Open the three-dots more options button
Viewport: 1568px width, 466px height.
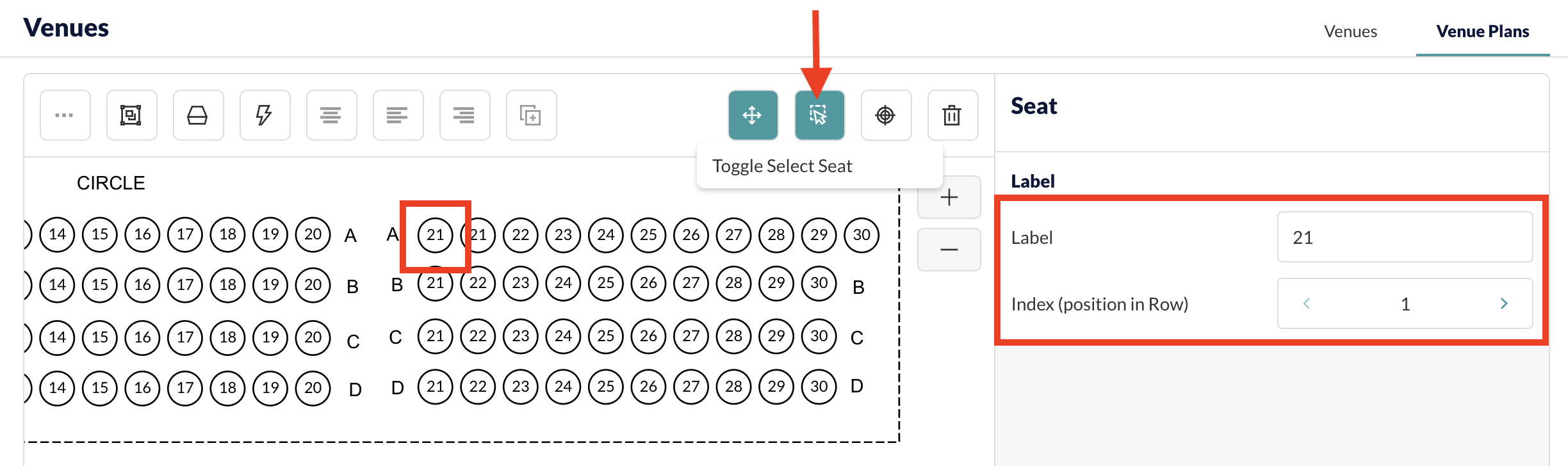click(65, 115)
